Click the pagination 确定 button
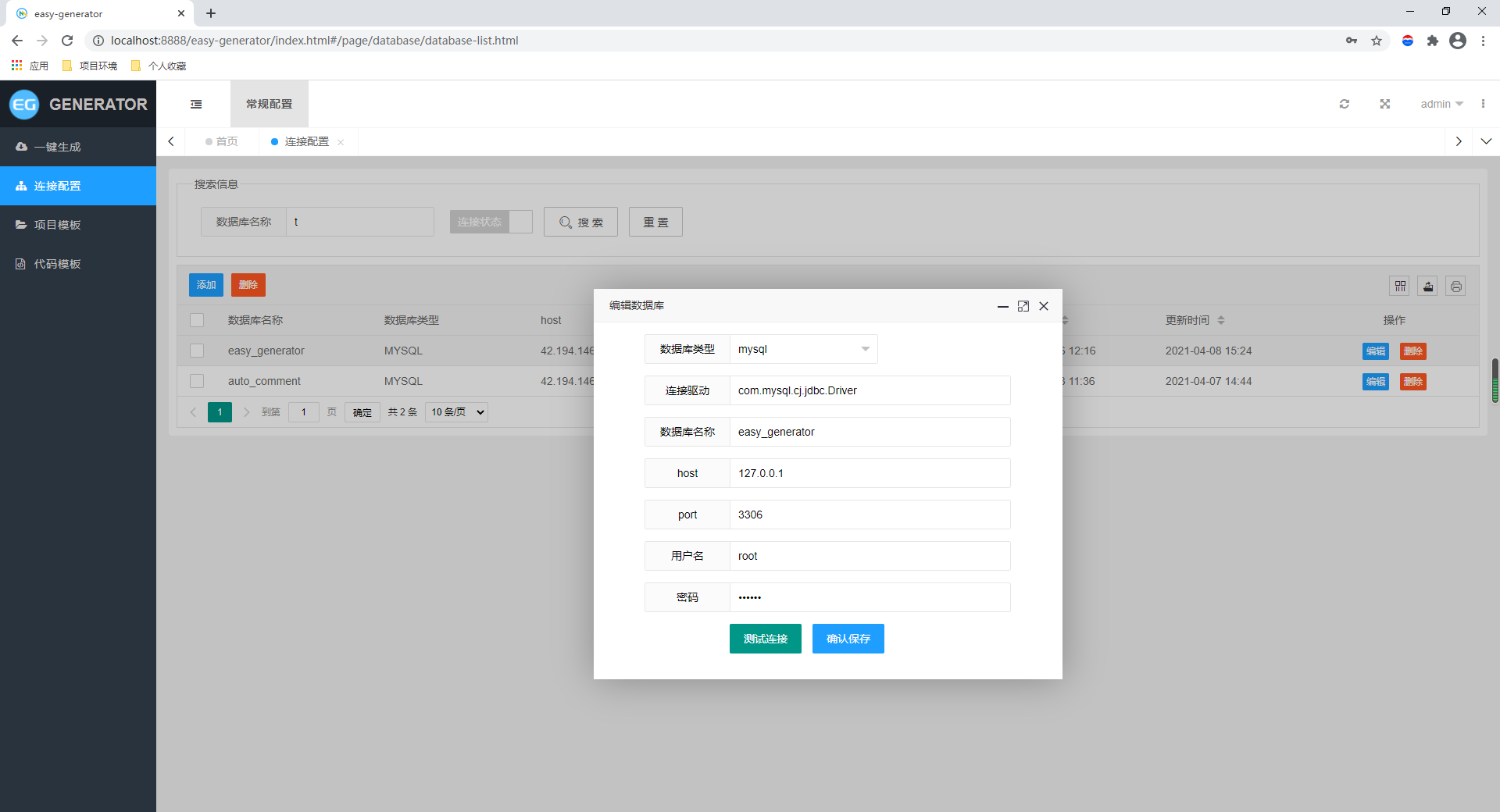 pos(362,412)
